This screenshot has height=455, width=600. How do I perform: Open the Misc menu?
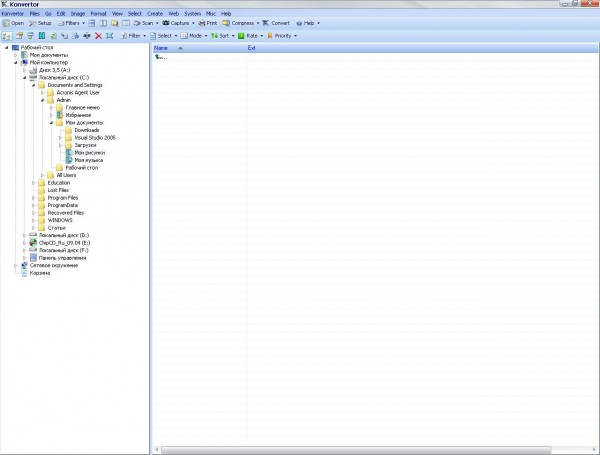211,14
